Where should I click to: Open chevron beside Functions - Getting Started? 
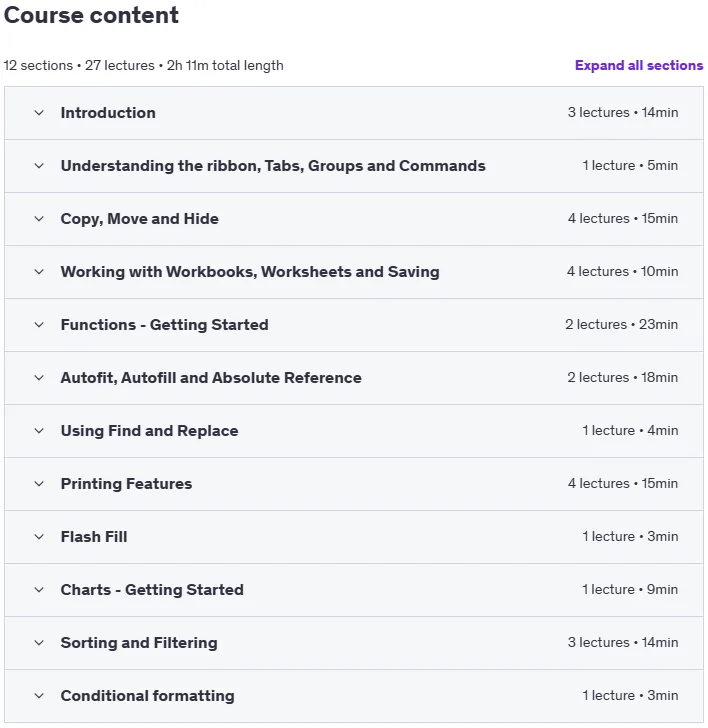pos(39,325)
